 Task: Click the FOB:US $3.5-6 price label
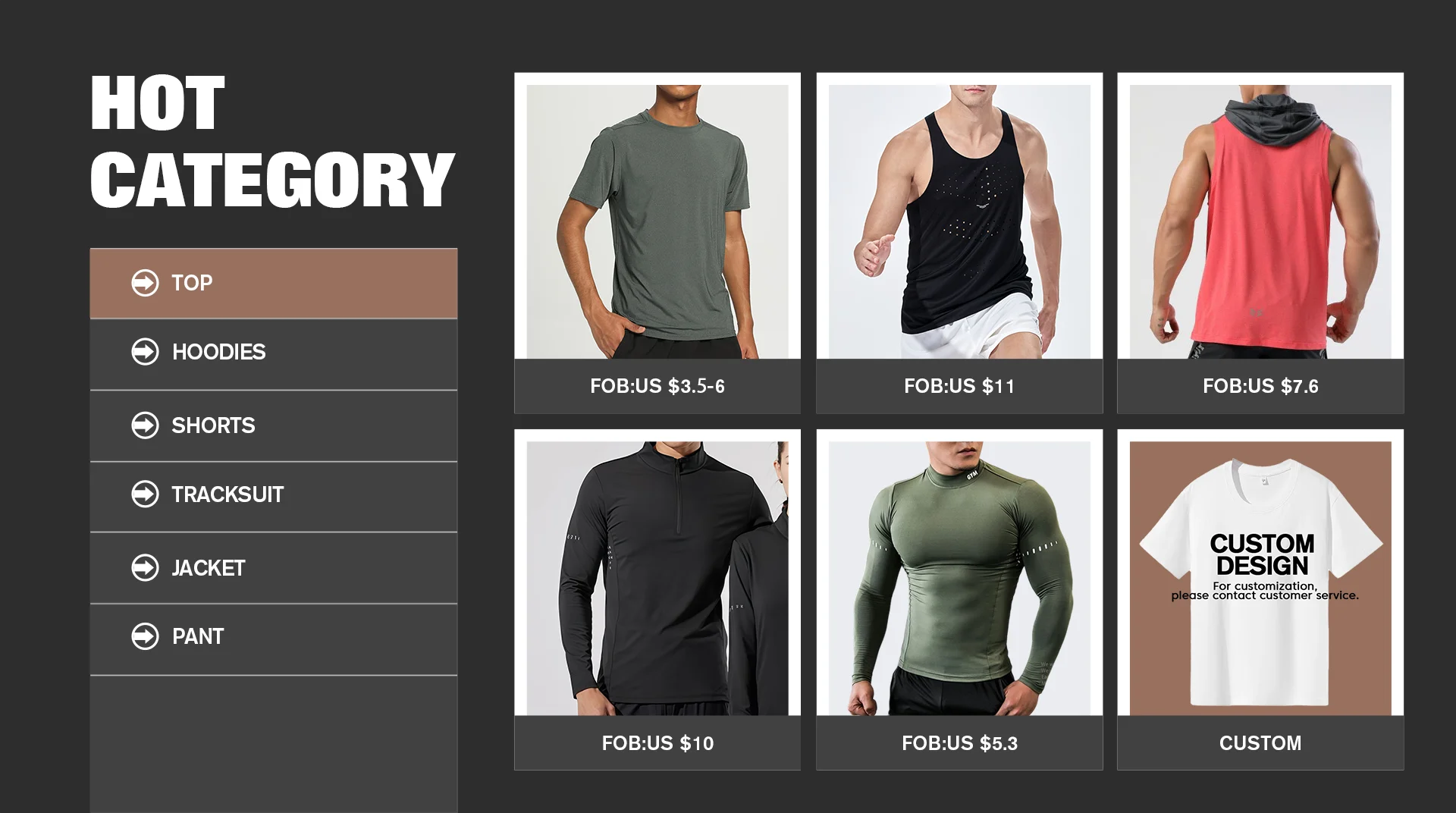click(x=657, y=386)
